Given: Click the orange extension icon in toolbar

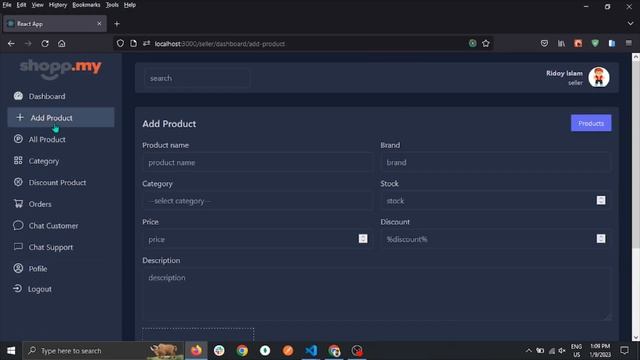Looking at the screenshot, I should 578,43.
